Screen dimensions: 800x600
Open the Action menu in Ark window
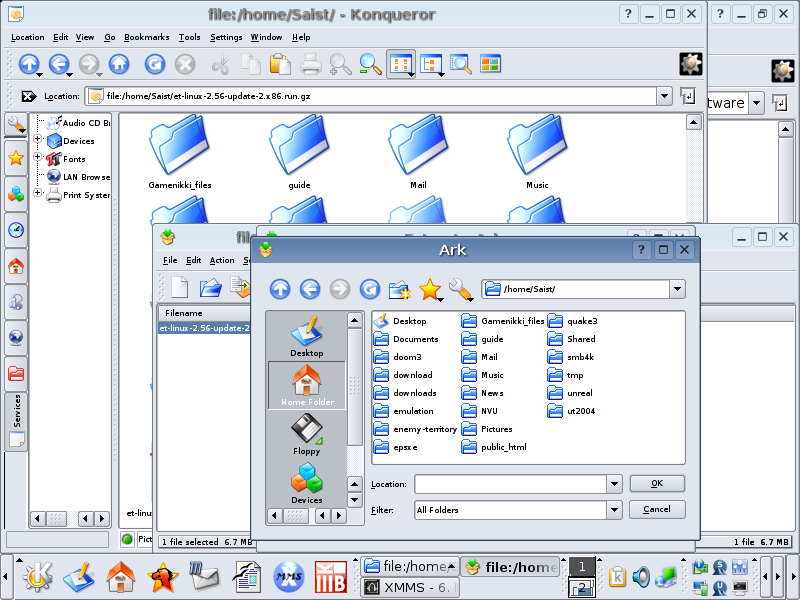(x=222, y=260)
